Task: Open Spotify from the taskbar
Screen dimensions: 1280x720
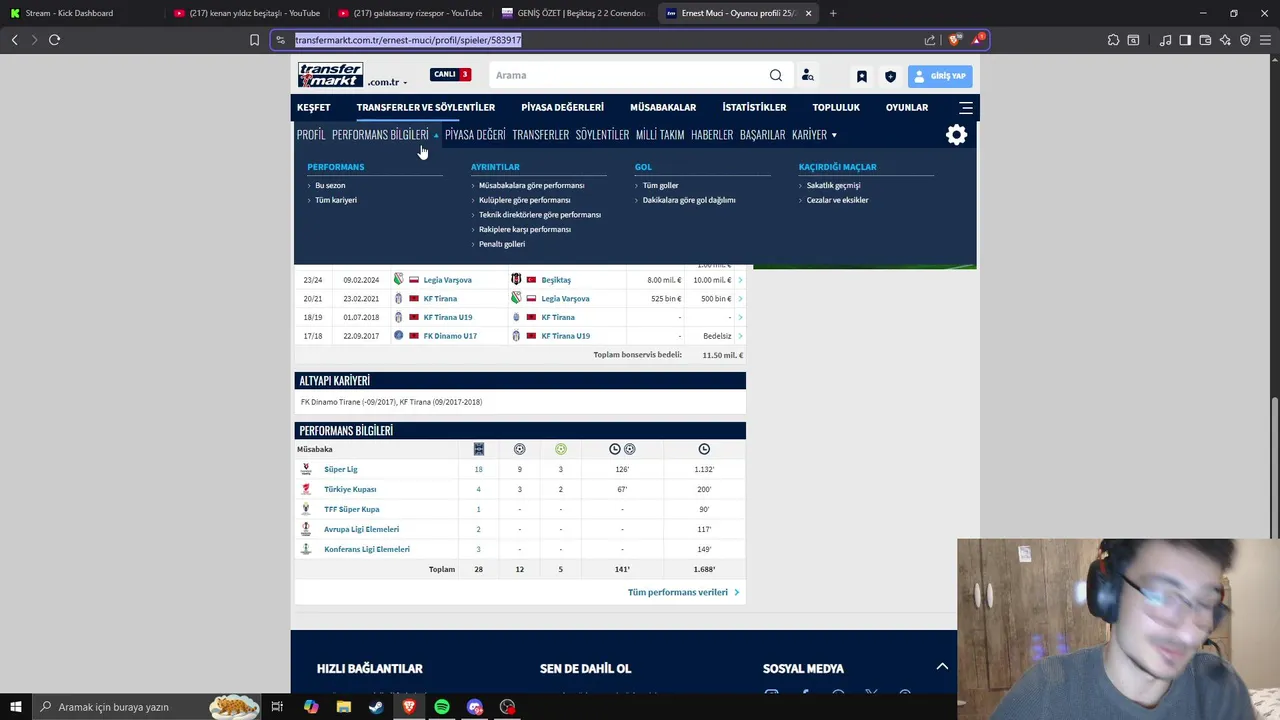Action: [442, 707]
